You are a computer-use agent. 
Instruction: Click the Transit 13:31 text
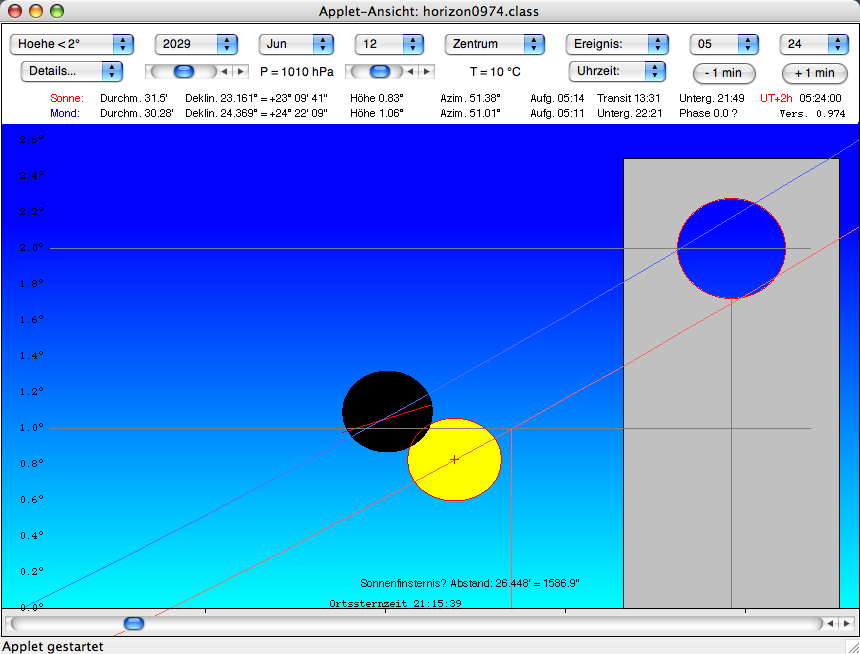pyautogui.click(x=629, y=98)
